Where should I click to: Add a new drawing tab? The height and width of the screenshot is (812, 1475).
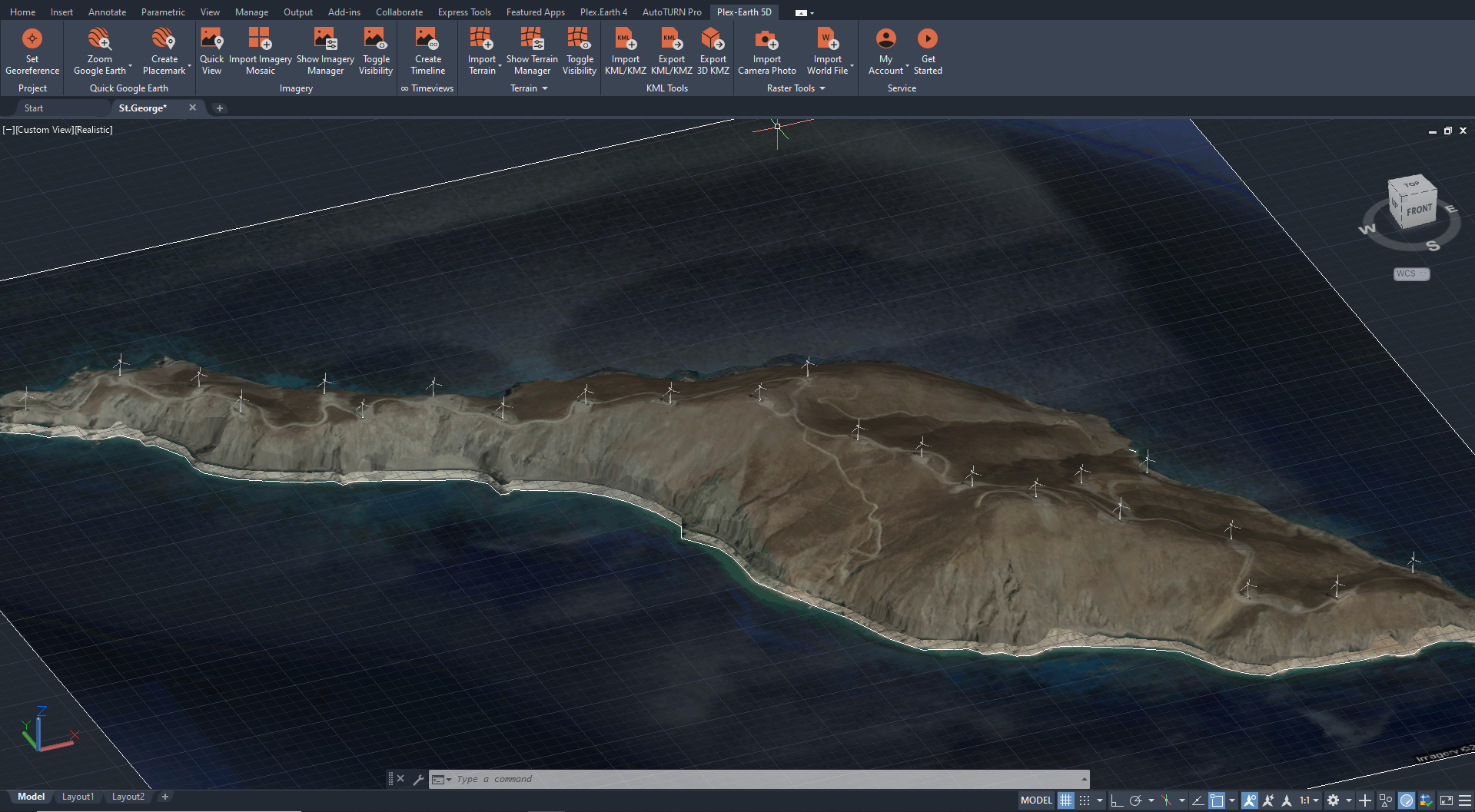220,108
